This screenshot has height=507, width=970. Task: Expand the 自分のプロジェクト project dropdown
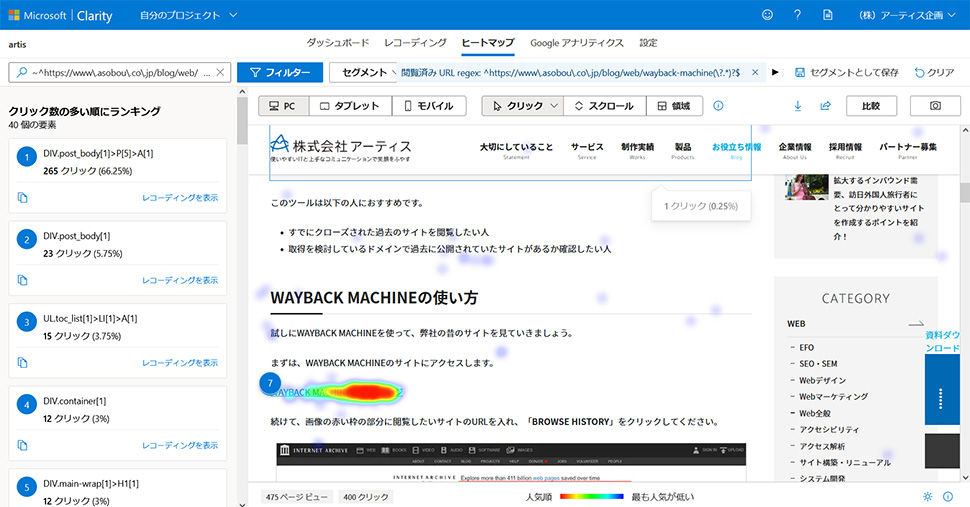188,15
